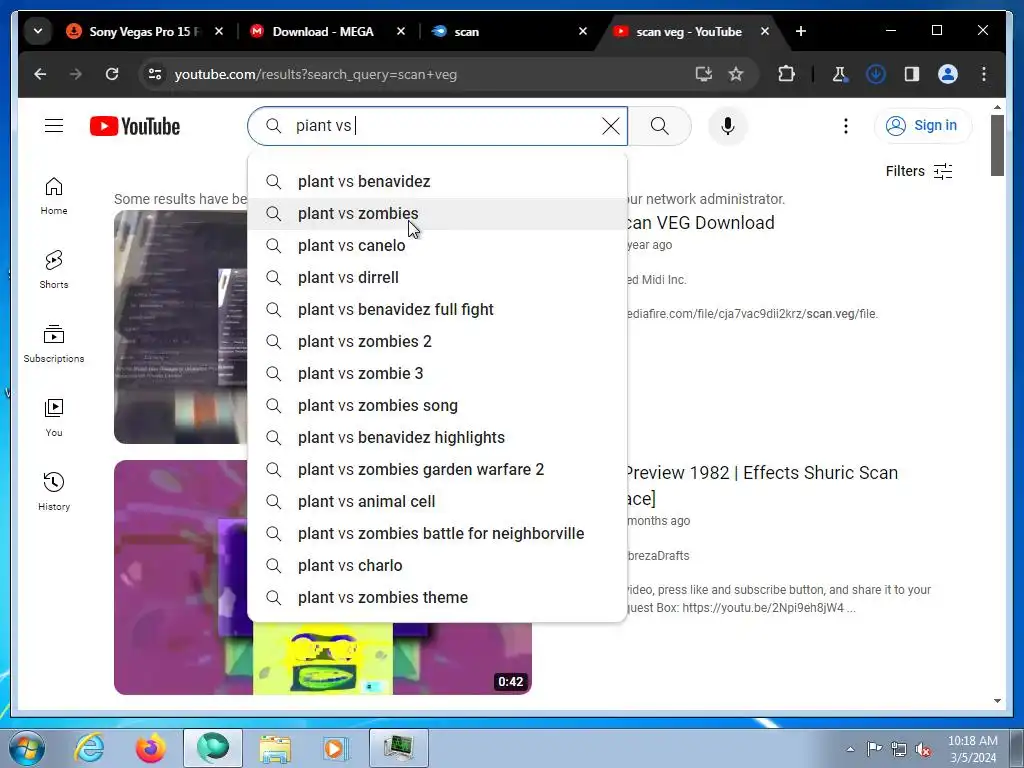Click the YouTube logo
Image resolution: width=1024 pixels, height=768 pixels.
pos(135,126)
